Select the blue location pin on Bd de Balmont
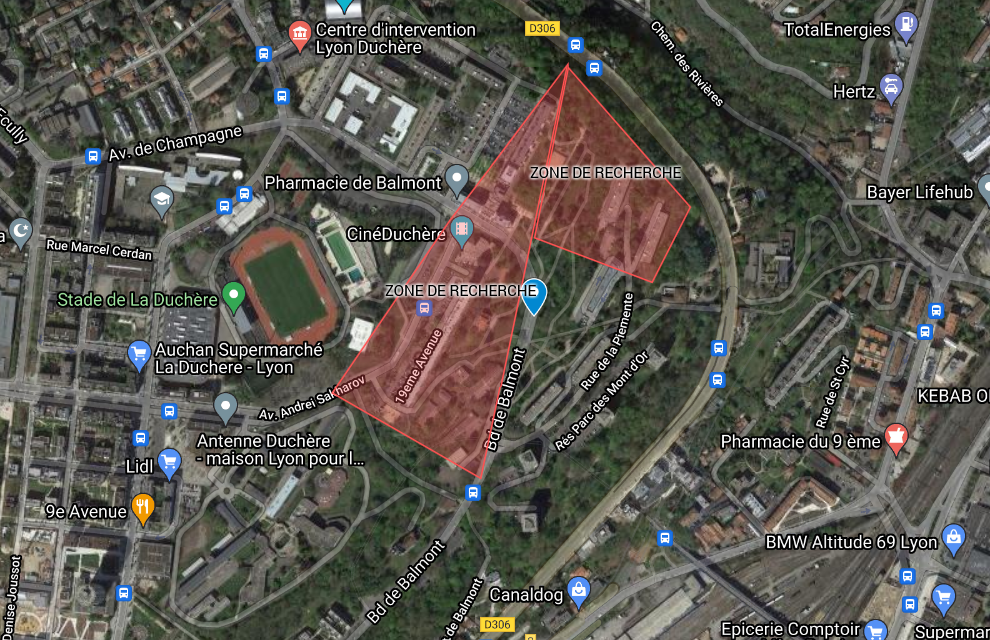The width and height of the screenshot is (990, 640). pos(534,297)
